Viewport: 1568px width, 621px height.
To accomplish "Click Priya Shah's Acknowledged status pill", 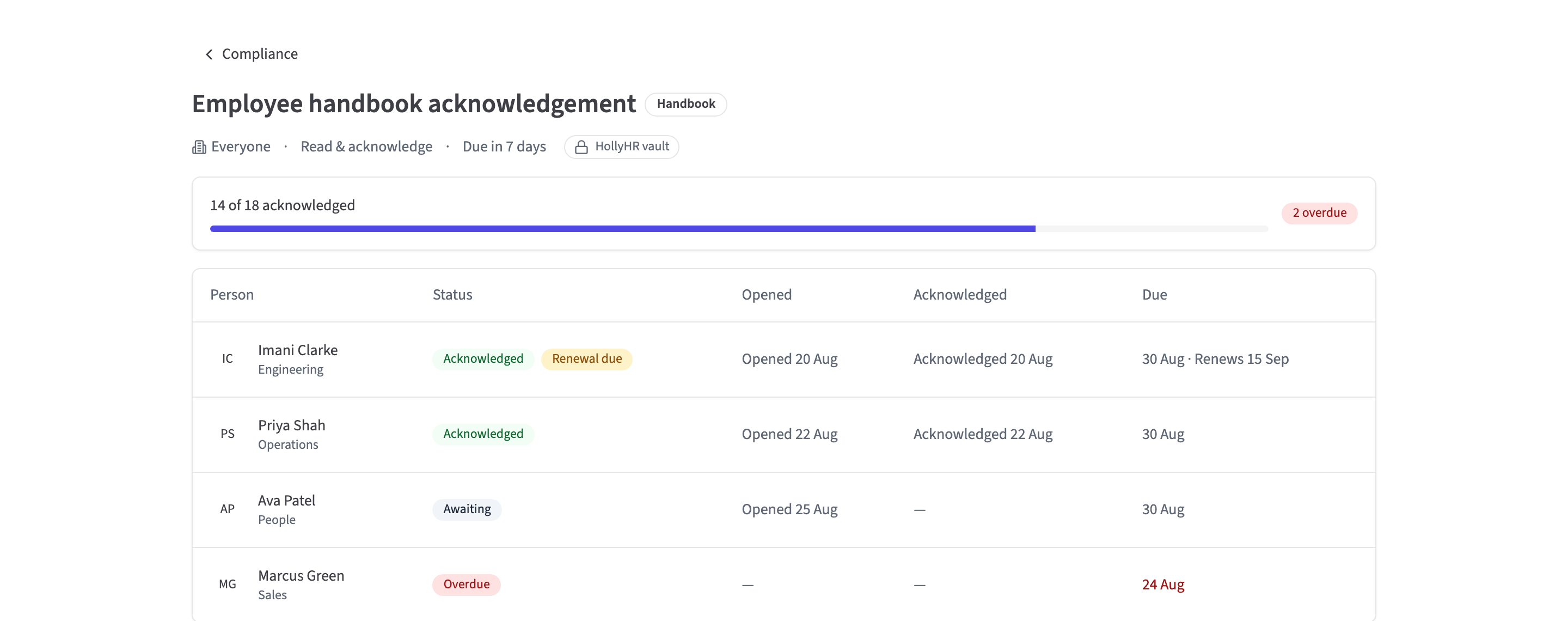I will click(x=483, y=434).
